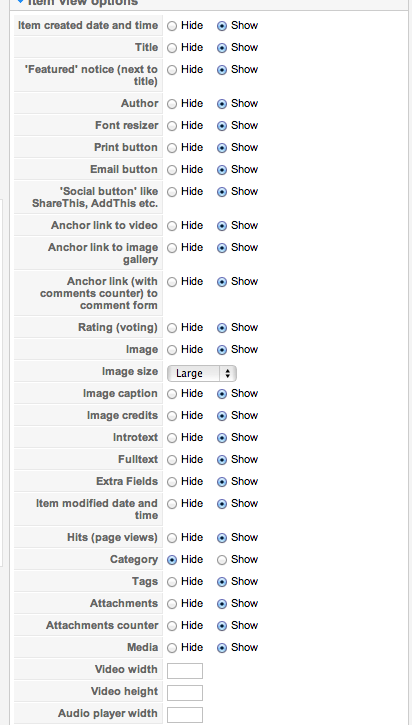Set Email button to Hide
This screenshot has width=412, height=725.
[x=172, y=170]
